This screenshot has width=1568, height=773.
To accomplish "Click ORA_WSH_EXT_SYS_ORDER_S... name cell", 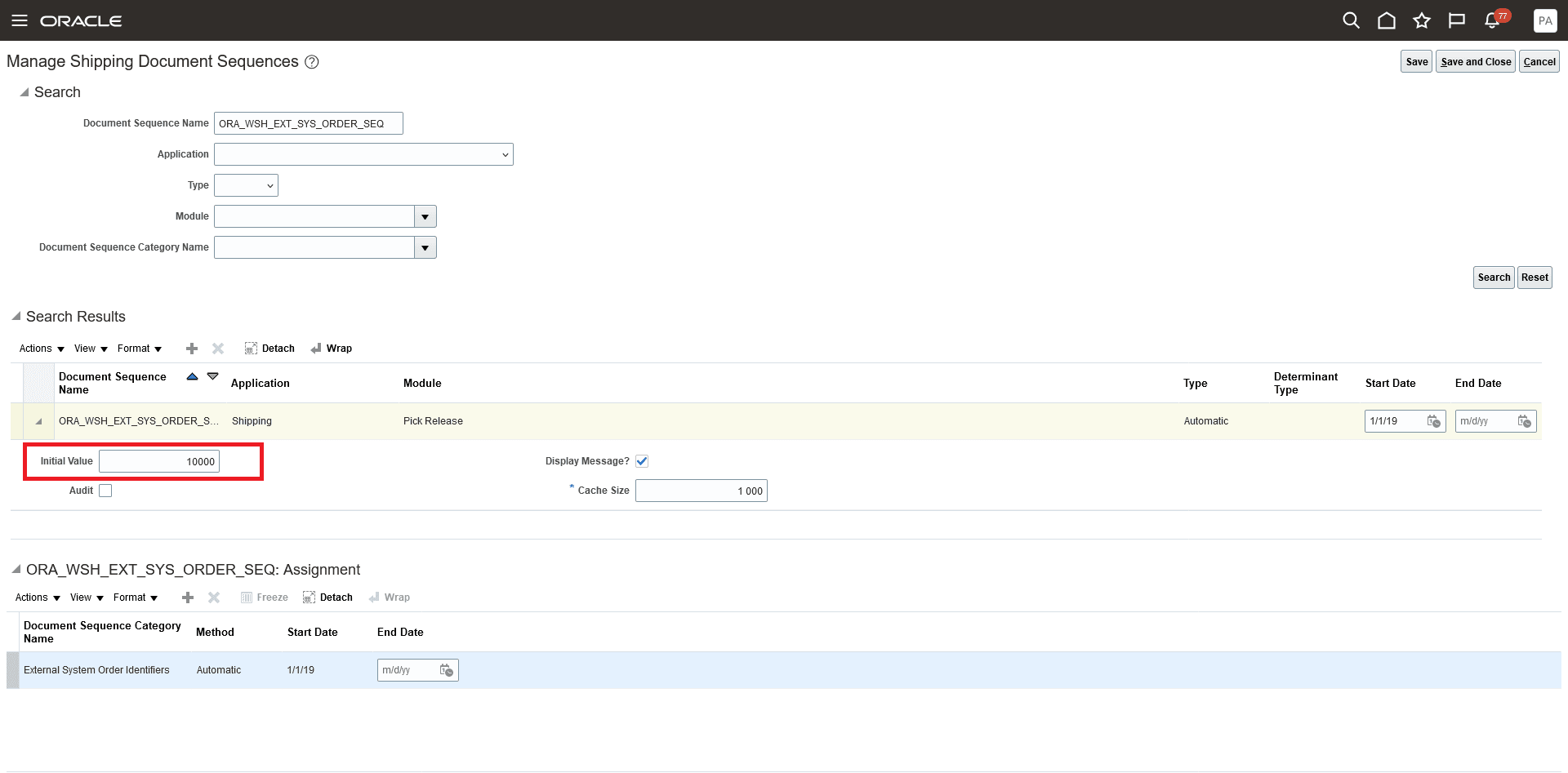I will [x=139, y=421].
